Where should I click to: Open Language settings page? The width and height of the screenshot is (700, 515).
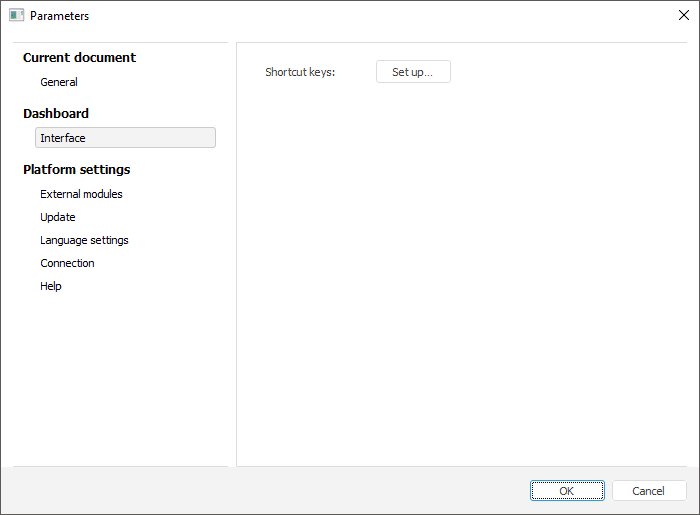[84, 240]
